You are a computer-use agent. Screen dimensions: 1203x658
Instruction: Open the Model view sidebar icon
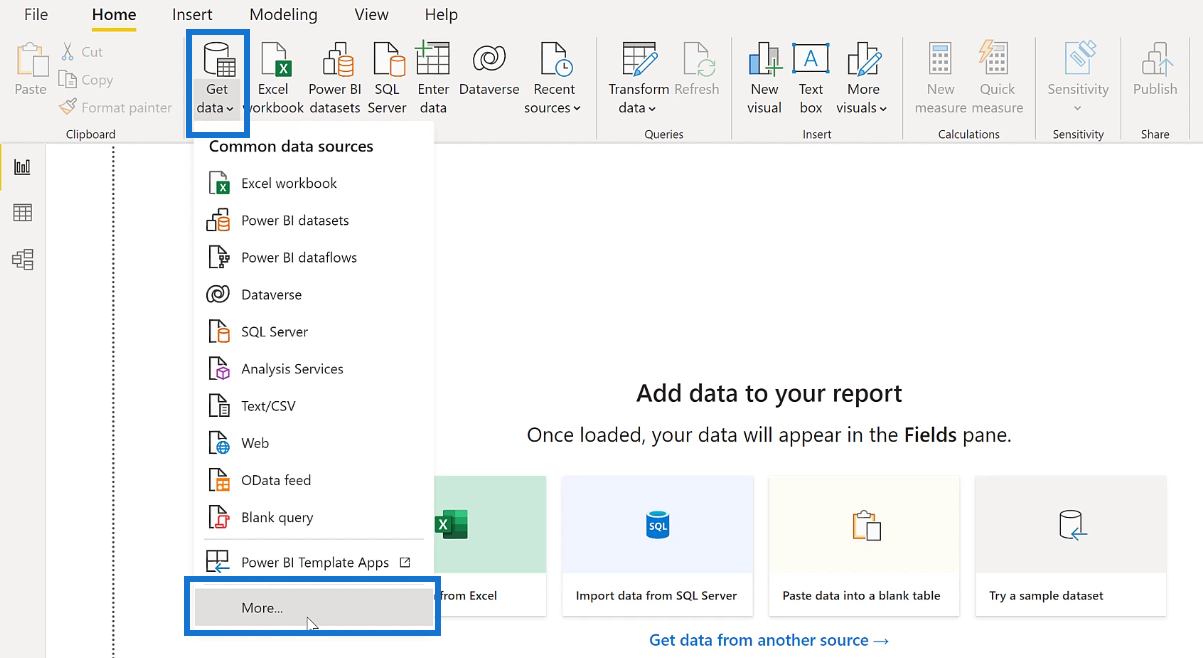pyautogui.click(x=22, y=260)
